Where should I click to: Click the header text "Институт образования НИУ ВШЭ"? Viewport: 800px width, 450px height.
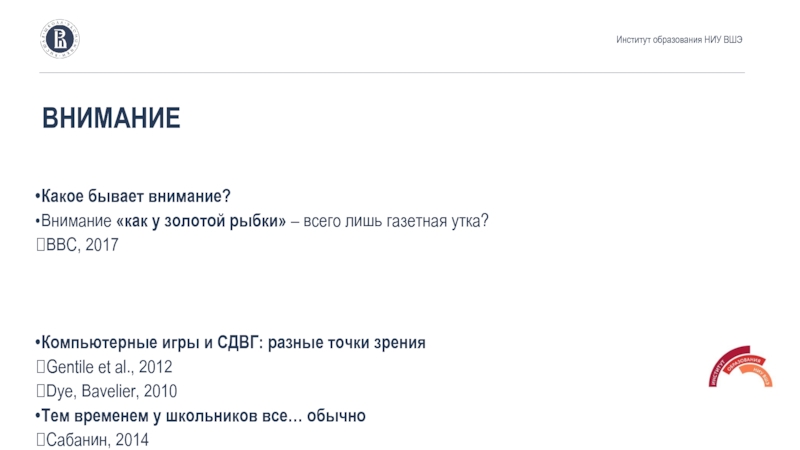[679, 40]
